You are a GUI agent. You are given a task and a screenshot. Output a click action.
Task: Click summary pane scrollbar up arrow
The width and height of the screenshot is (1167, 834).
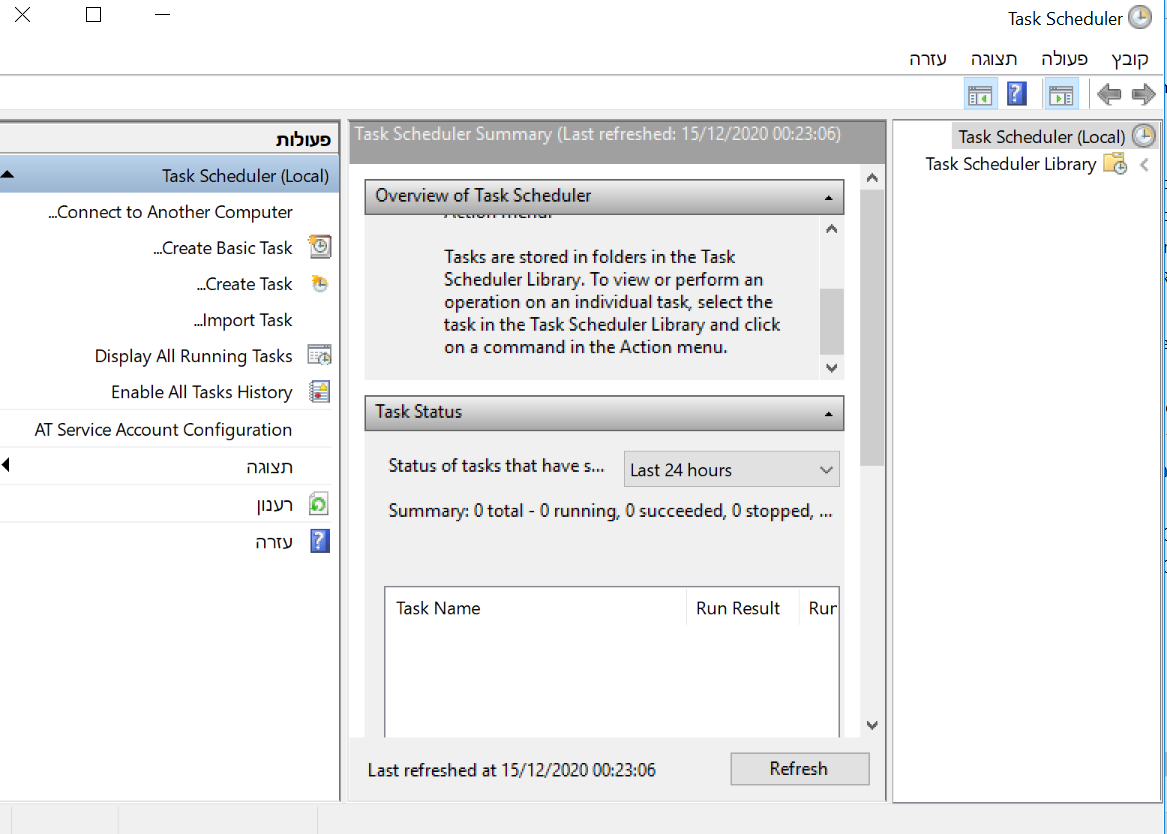(x=872, y=178)
